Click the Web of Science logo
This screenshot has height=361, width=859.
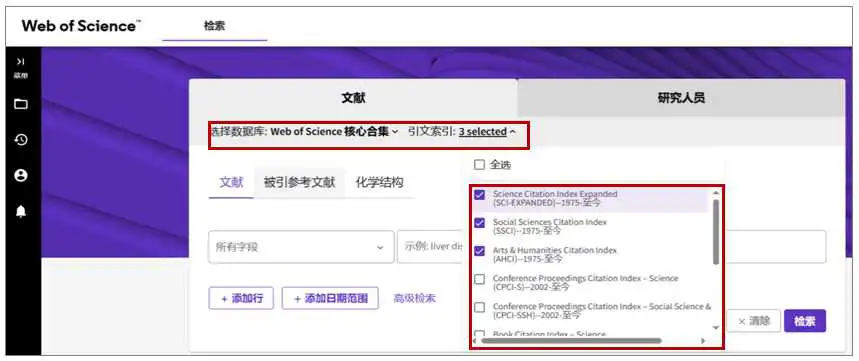click(81, 26)
